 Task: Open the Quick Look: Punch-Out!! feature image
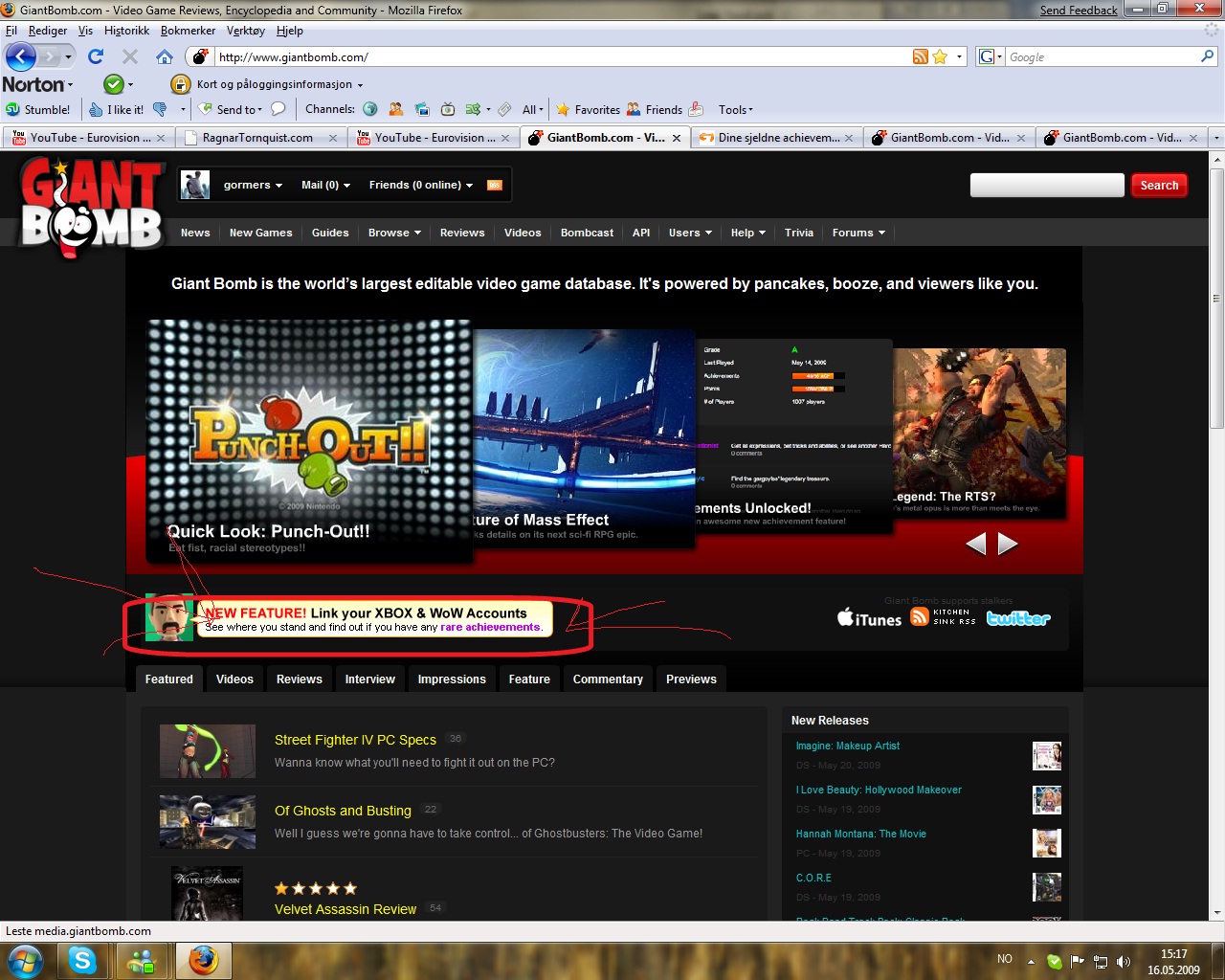[x=309, y=440]
